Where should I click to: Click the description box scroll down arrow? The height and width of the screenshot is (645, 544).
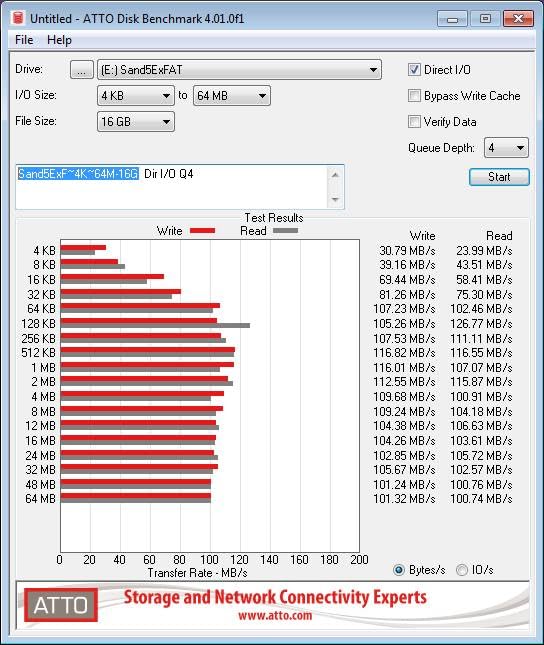point(335,200)
